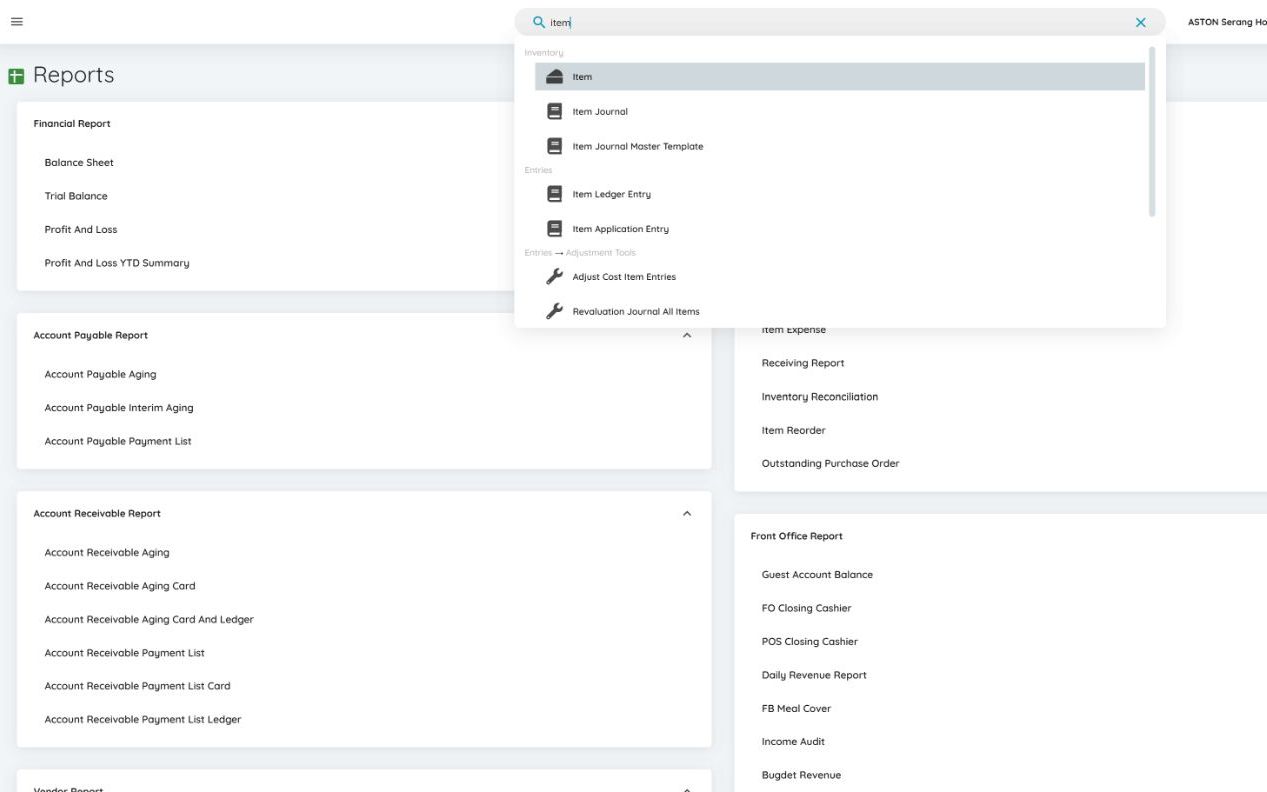Open the Balance Sheet report
Image resolution: width=1267 pixels, height=792 pixels.
click(x=79, y=163)
